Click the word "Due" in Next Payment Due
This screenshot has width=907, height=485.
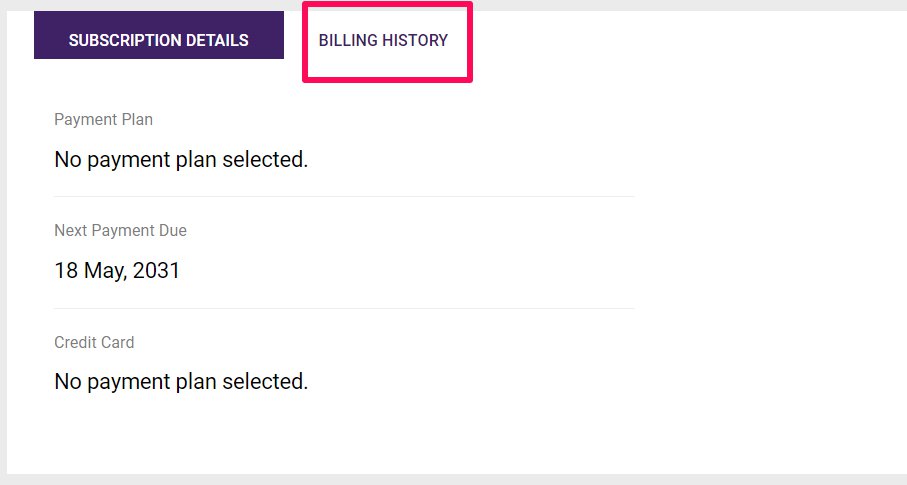point(171,231)
